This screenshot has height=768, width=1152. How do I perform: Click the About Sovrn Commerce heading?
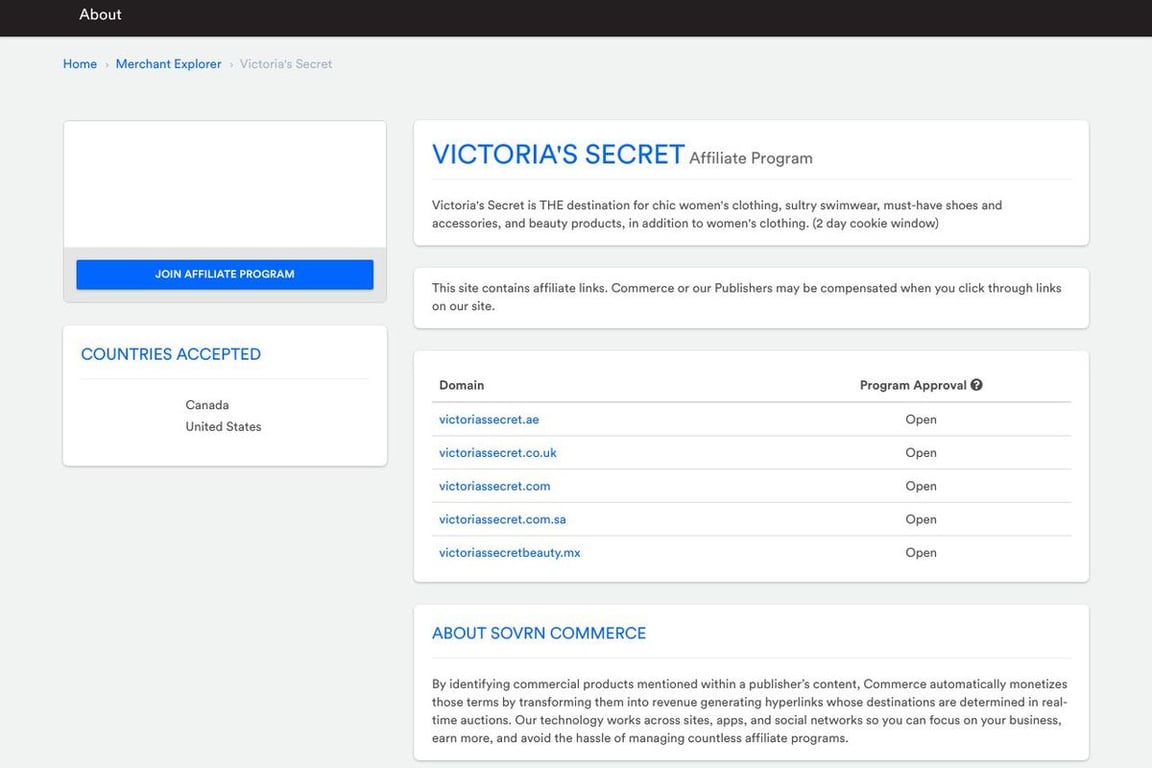539,633
